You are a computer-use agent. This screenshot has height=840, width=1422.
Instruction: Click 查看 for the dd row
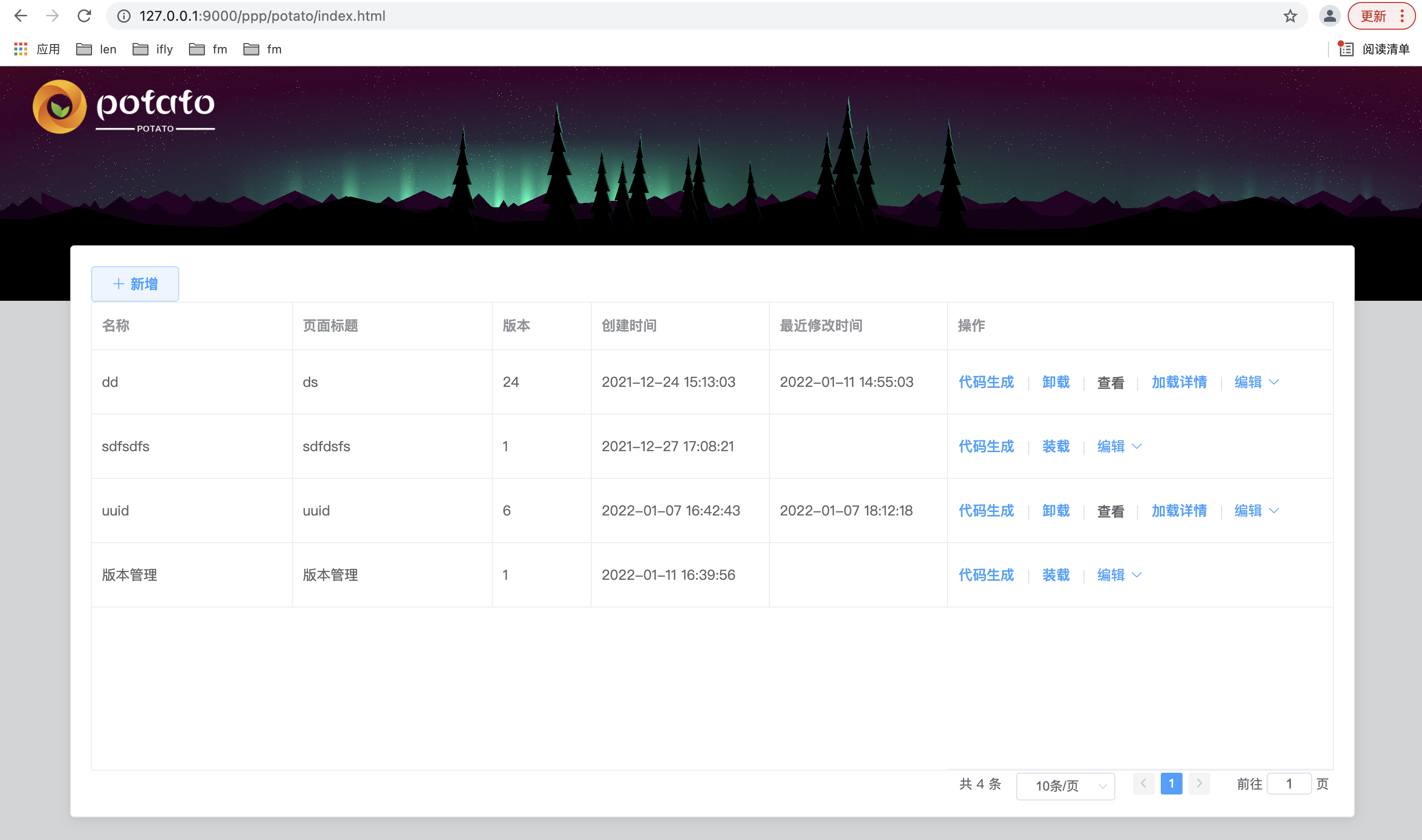pos(1111,382)
